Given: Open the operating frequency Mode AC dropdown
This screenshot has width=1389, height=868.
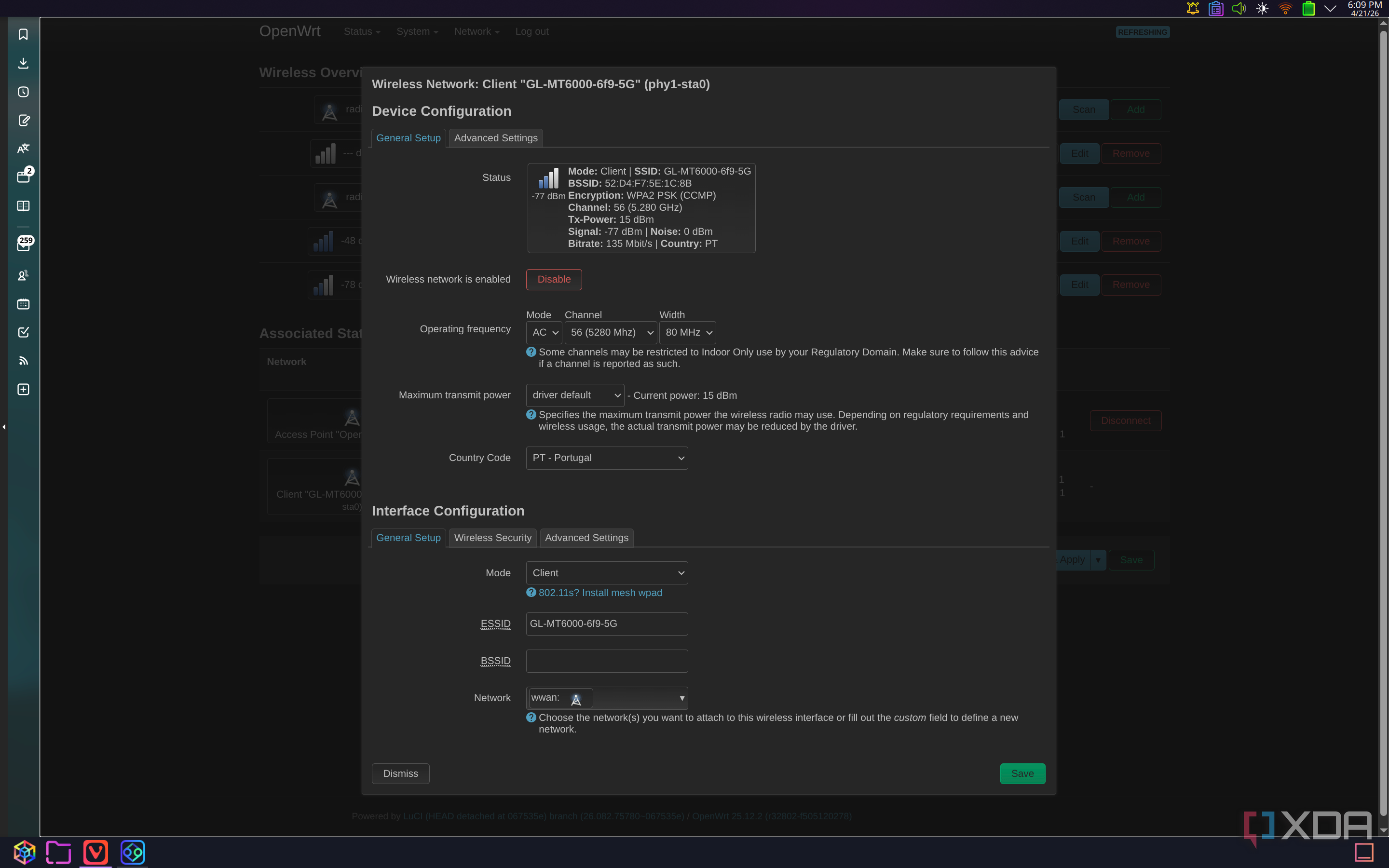Looking at the screenshot, I should coord(544,332).
